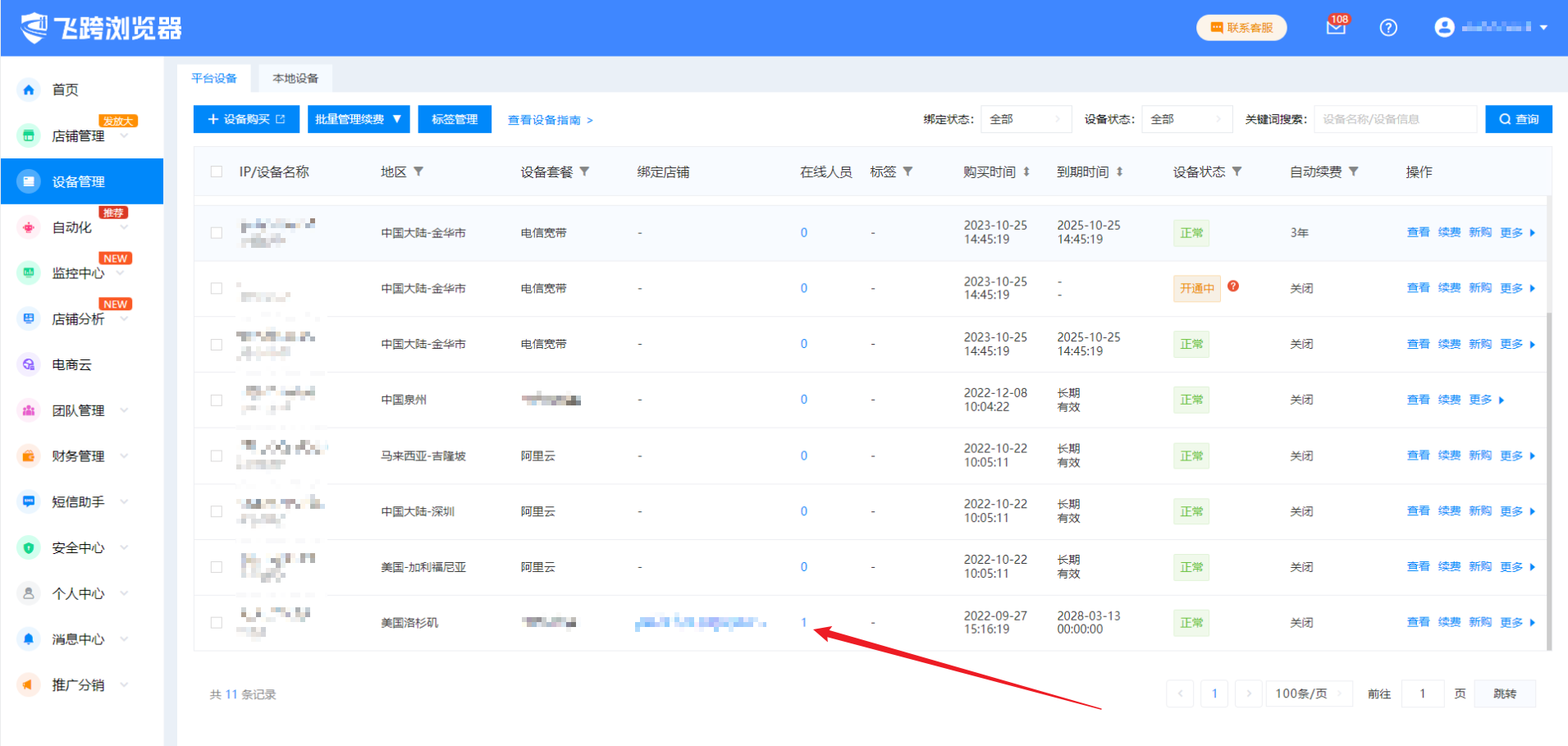Click the 地区 column filter icon
Image resolution: width=1568 pixels, height=746 pixels.
418,172
